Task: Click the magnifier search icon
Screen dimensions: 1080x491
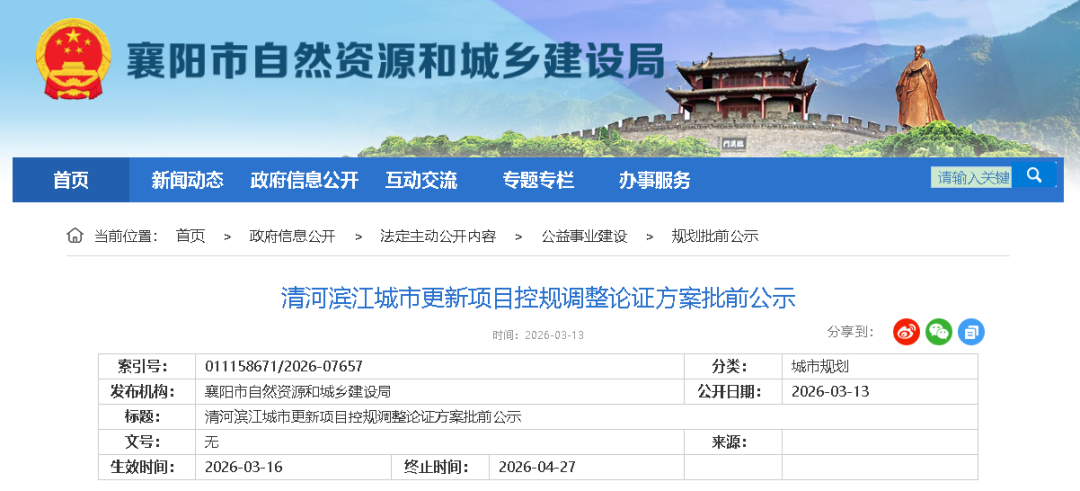Action: pos(1034,176)
